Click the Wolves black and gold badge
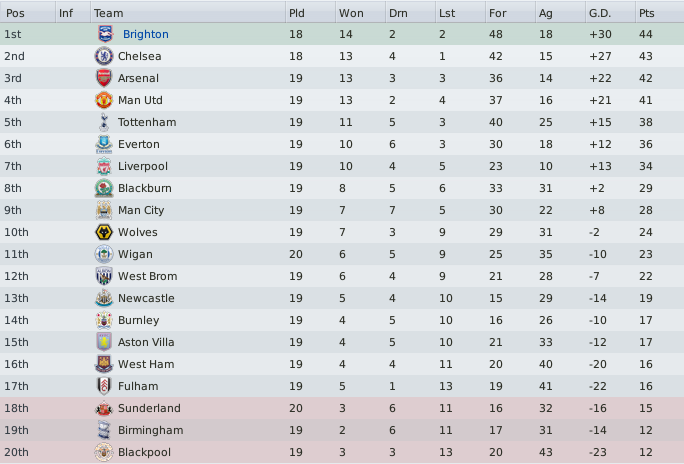The width and height of the screenshot is (684, 464). 104,232
